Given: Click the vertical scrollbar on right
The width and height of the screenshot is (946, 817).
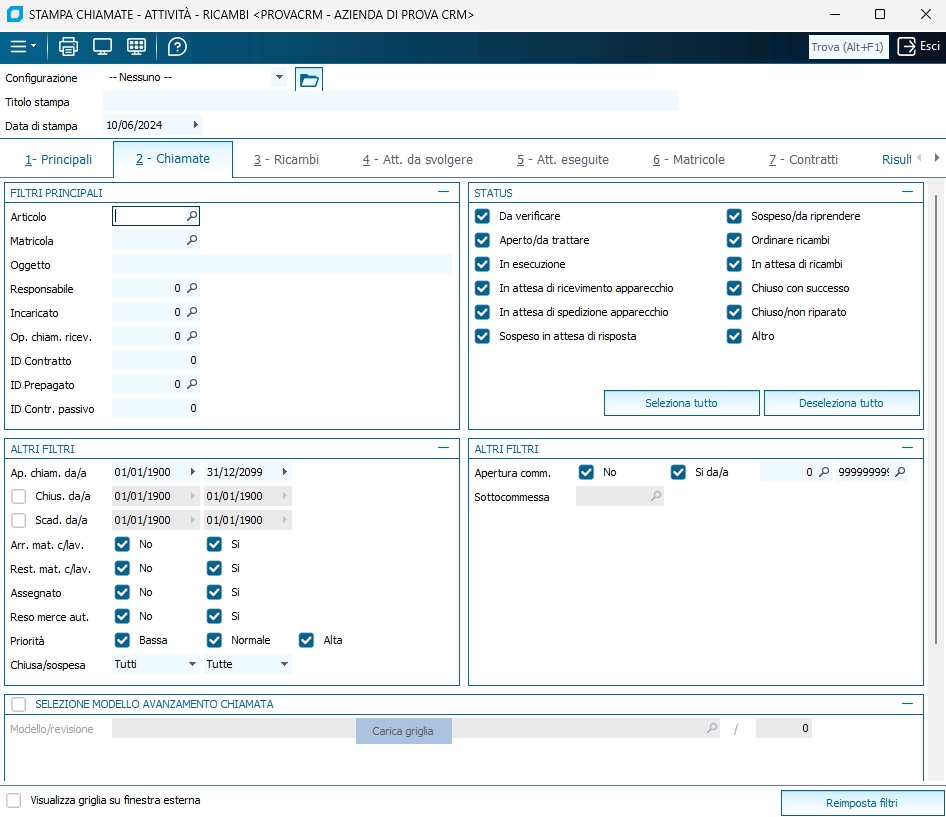Looking at the screenshot, I should (x=936, y=420).
